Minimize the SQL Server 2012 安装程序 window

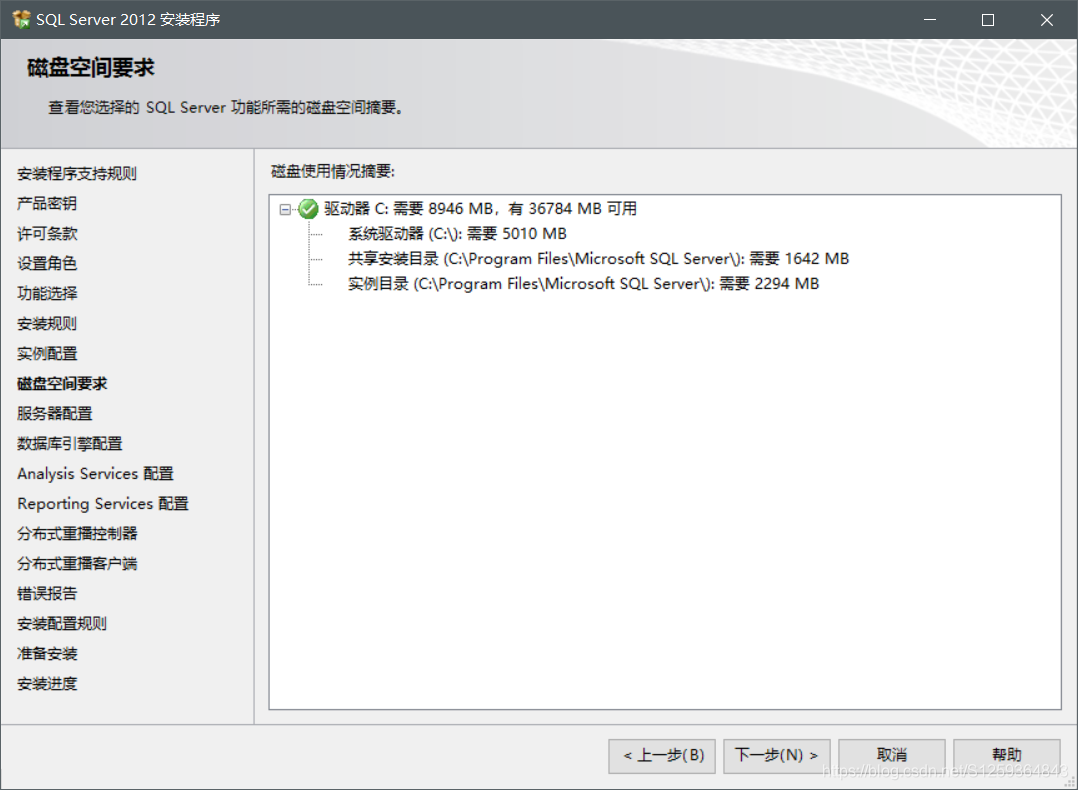click(x=930, y=20)
